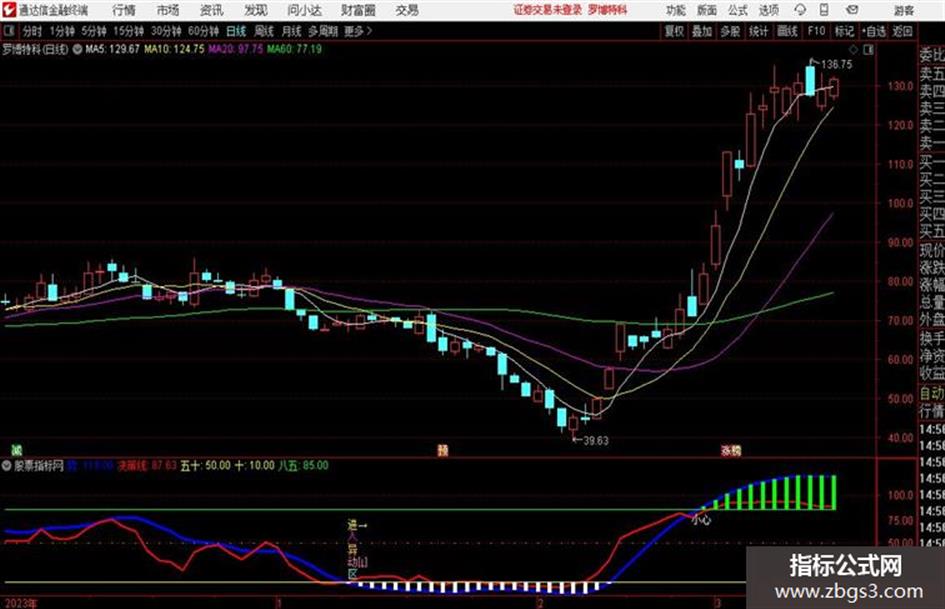Click the red 罗博特科 stock name in title bar
Screen dimensions: 945x609
coord(608,10)
